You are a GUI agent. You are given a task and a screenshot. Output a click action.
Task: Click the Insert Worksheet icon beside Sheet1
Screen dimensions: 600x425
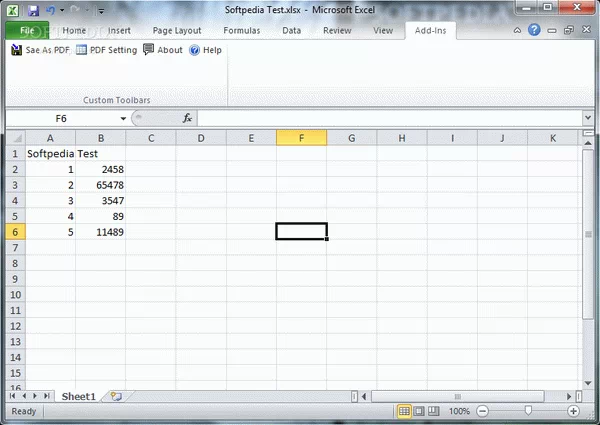pyautogui.click(x=116, y=396)
